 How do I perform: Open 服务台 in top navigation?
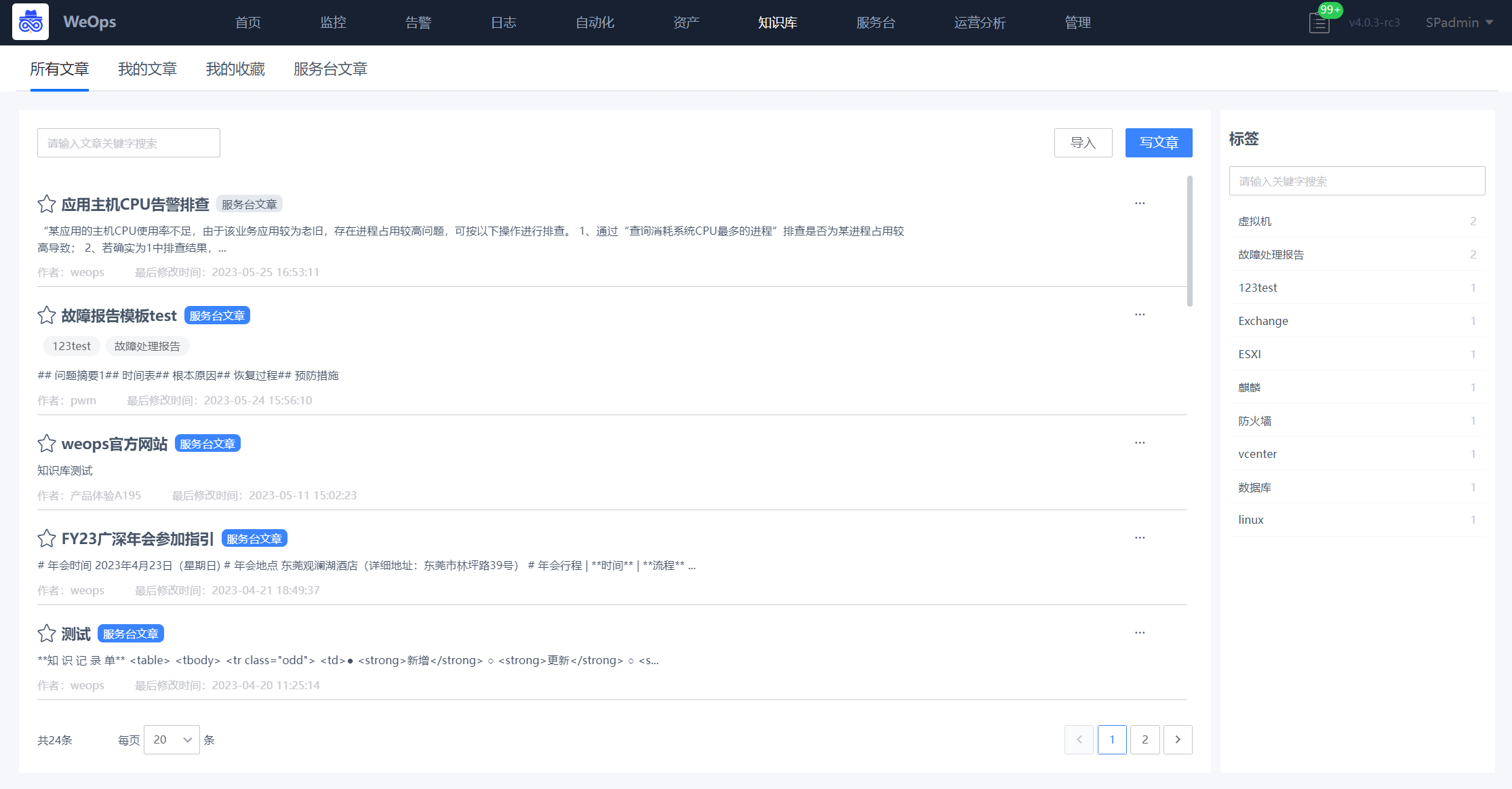(x=875, y=22)
